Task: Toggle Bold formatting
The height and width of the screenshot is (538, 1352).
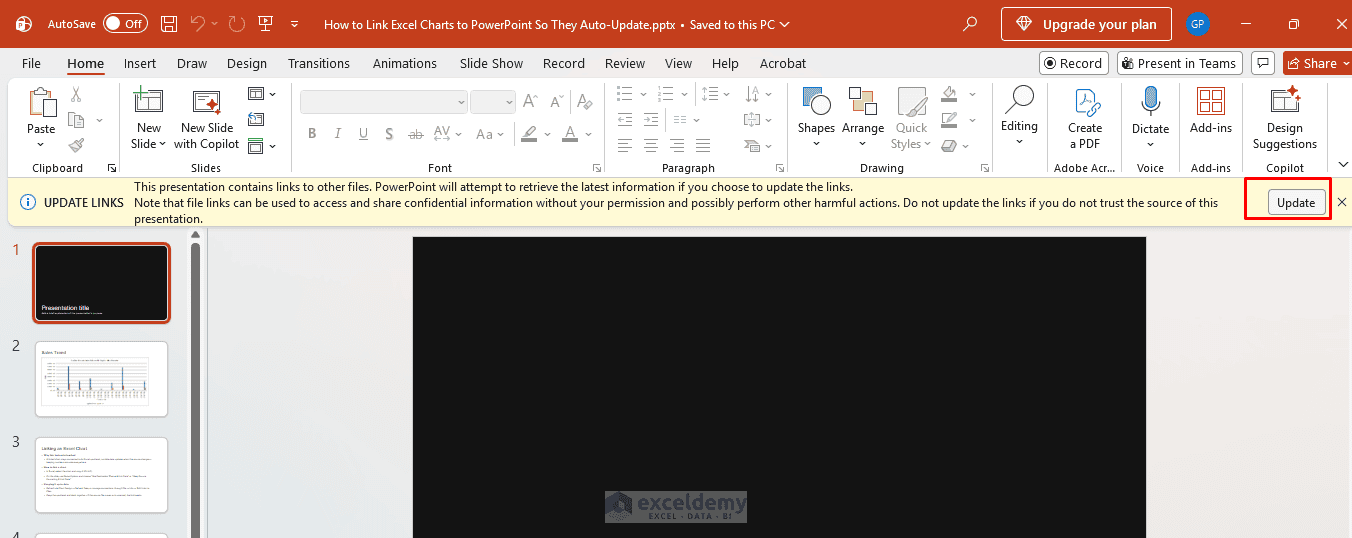Action: pyautogui.click(x=312, y=134)
